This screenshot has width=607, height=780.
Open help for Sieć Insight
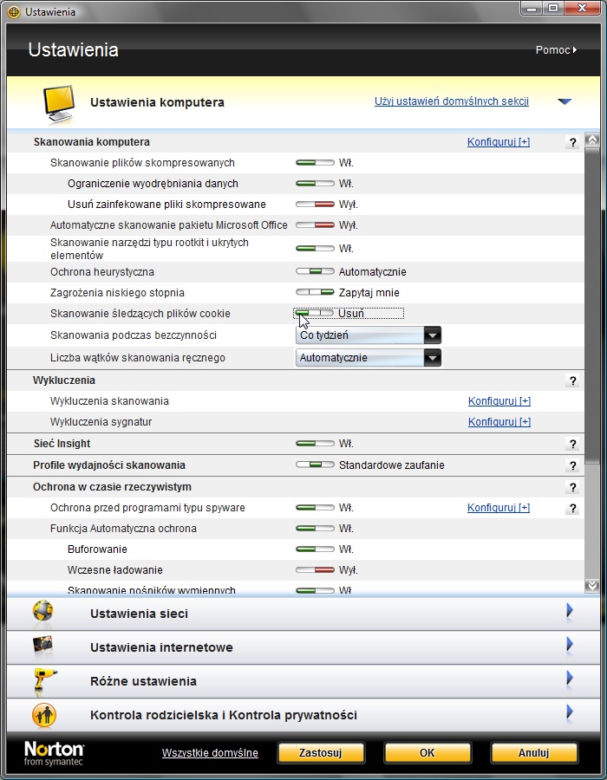click(573, 444)
